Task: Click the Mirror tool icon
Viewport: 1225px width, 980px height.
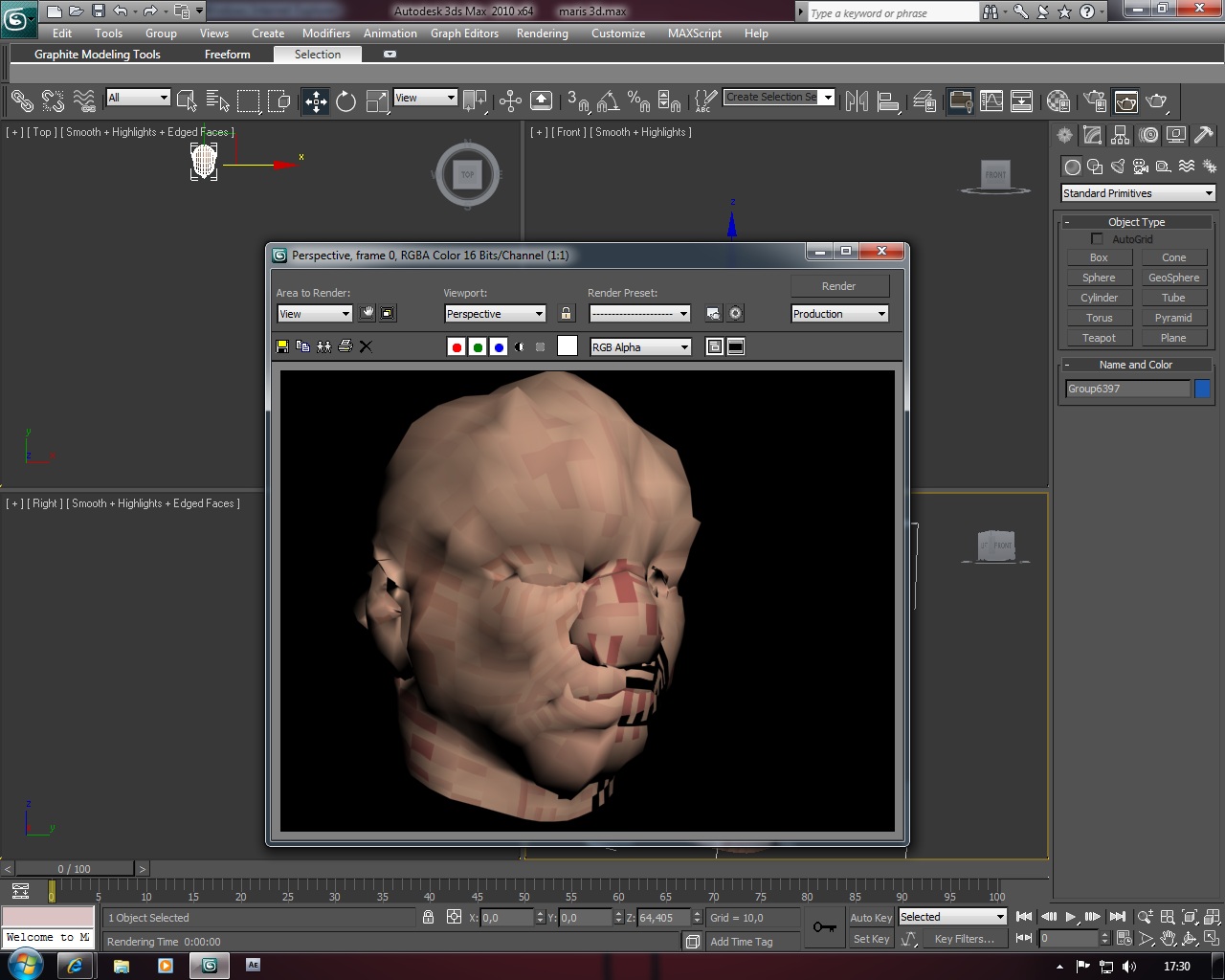Action: click(857, 101)
